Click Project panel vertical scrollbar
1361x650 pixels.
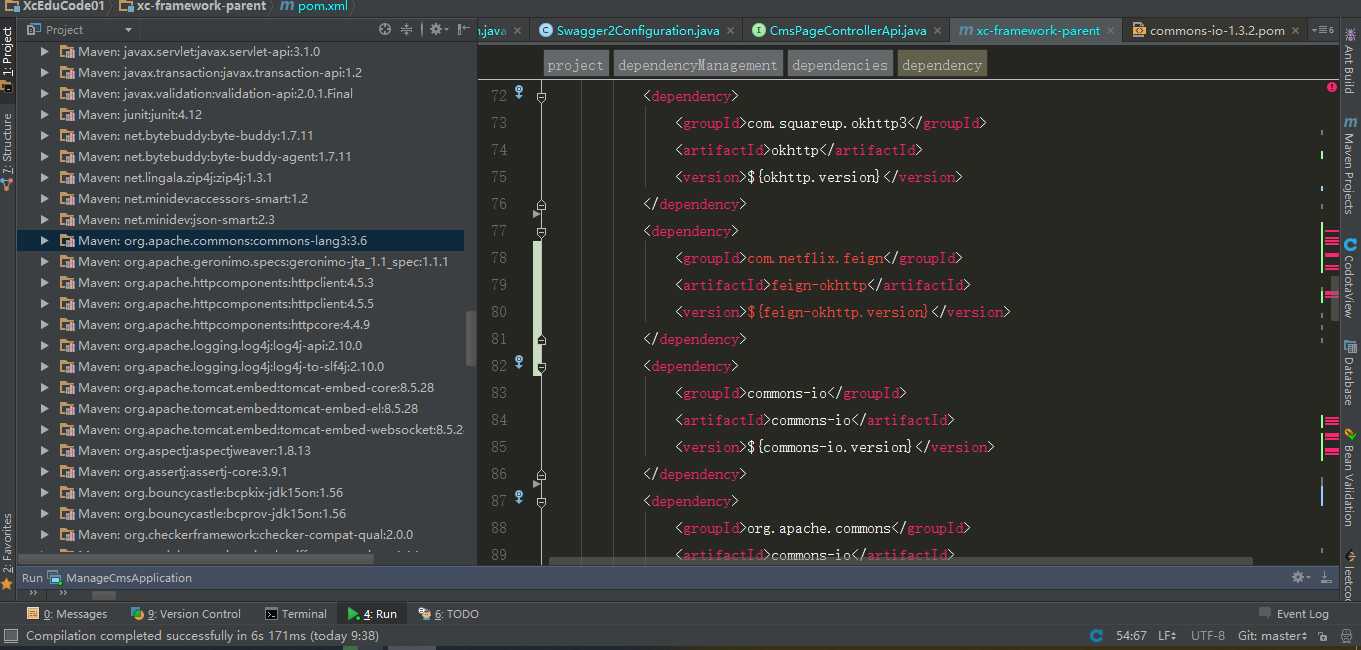click(470, 337)
